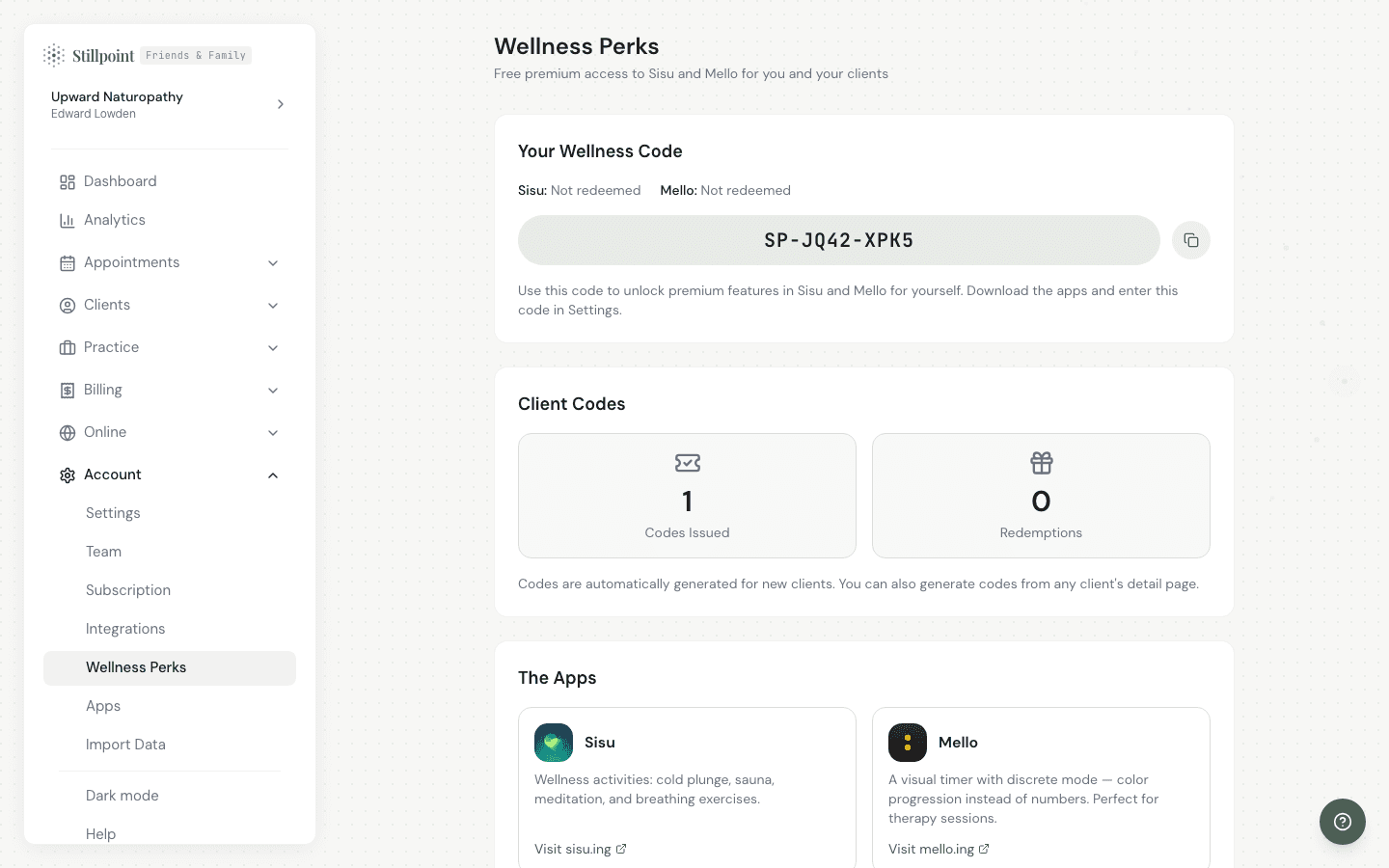
Task: Open Analytics from the sidebar
Action: [115, 220]
